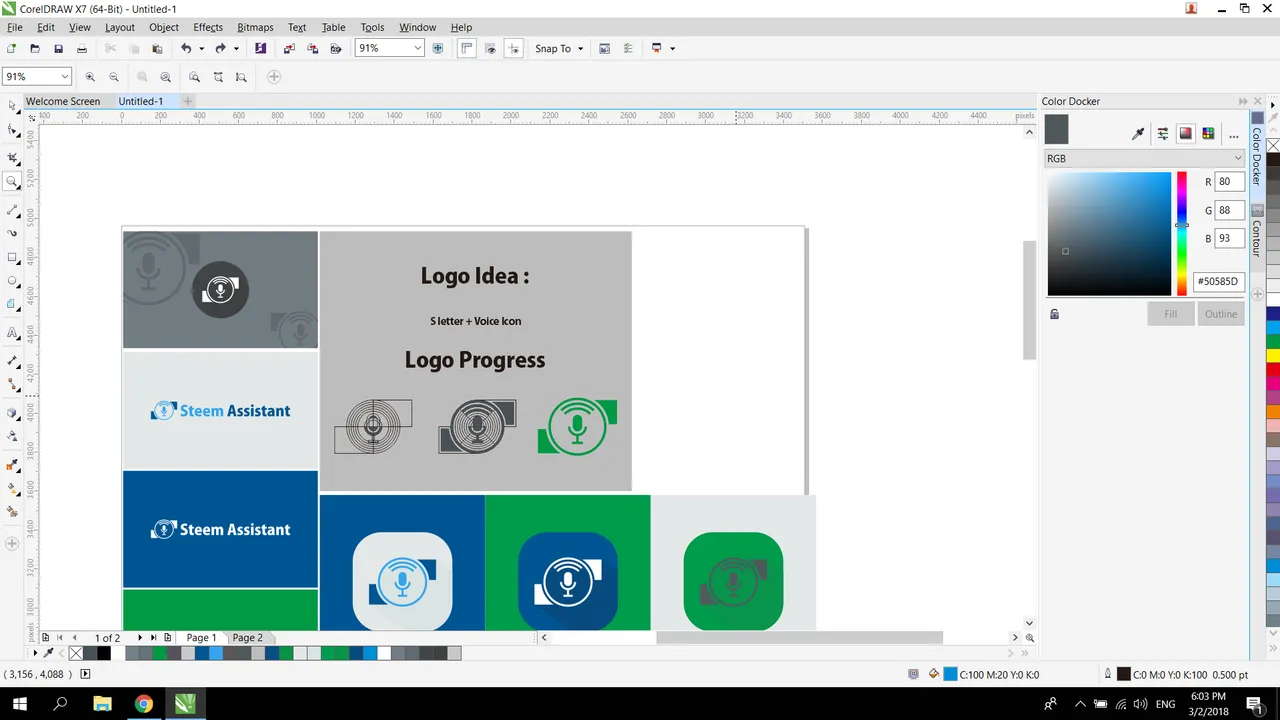Viewport: 1280px width, 720px height.
Task: Select the Parallel Dimension tool
Action: (12, 360)
